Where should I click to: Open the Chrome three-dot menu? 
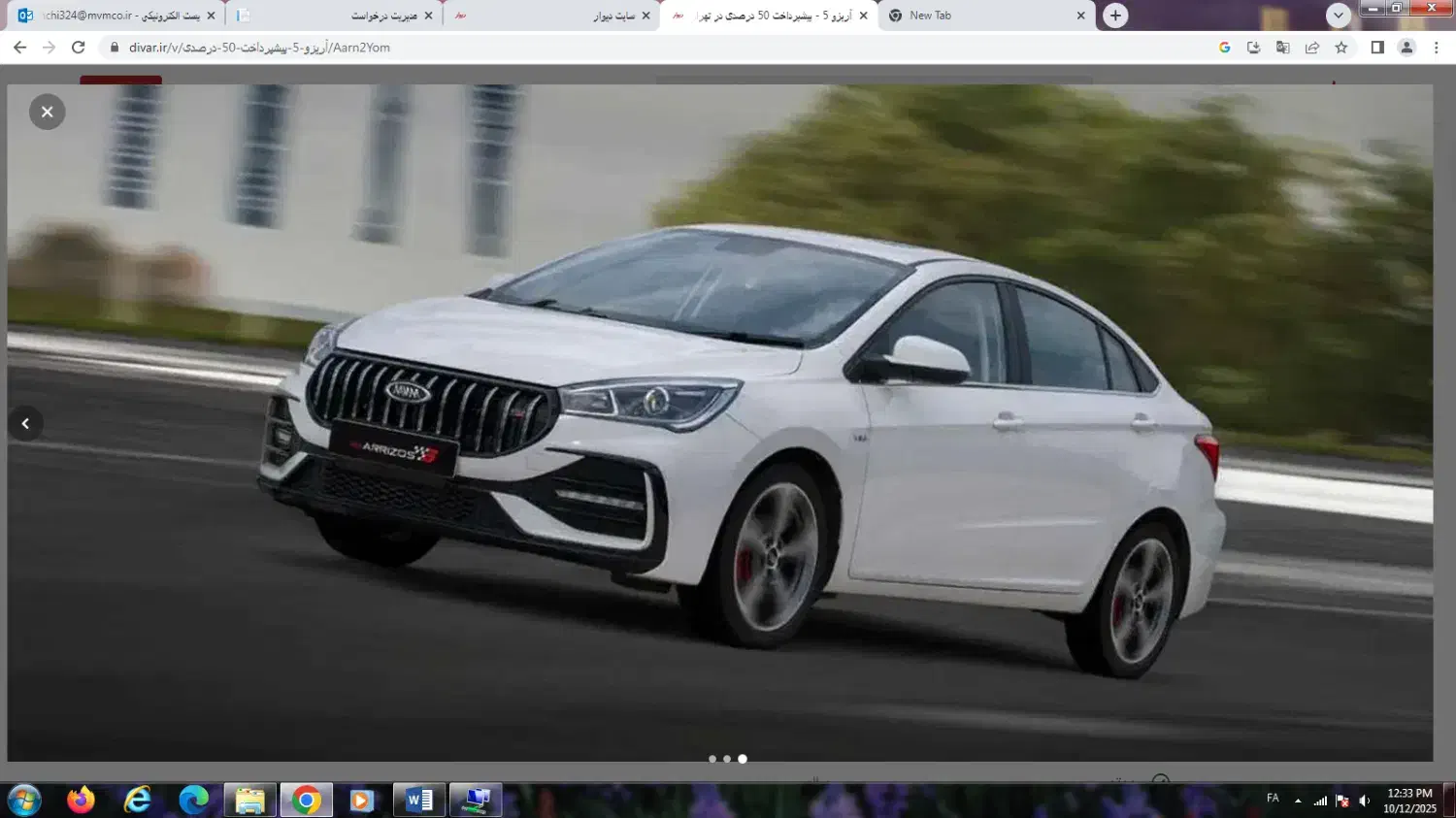(x=1437, y=48)
